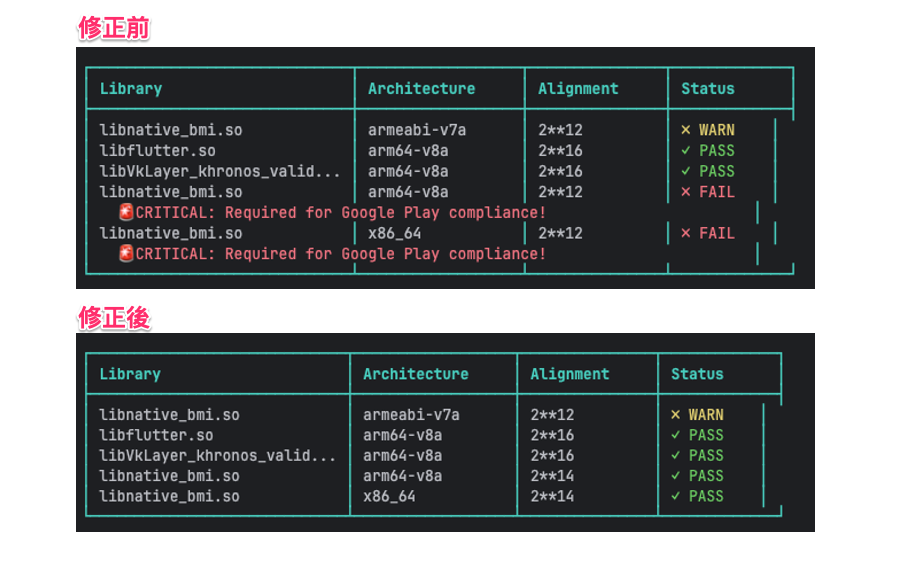Click the yellow × WARN icon in 修正前 table

685,130
